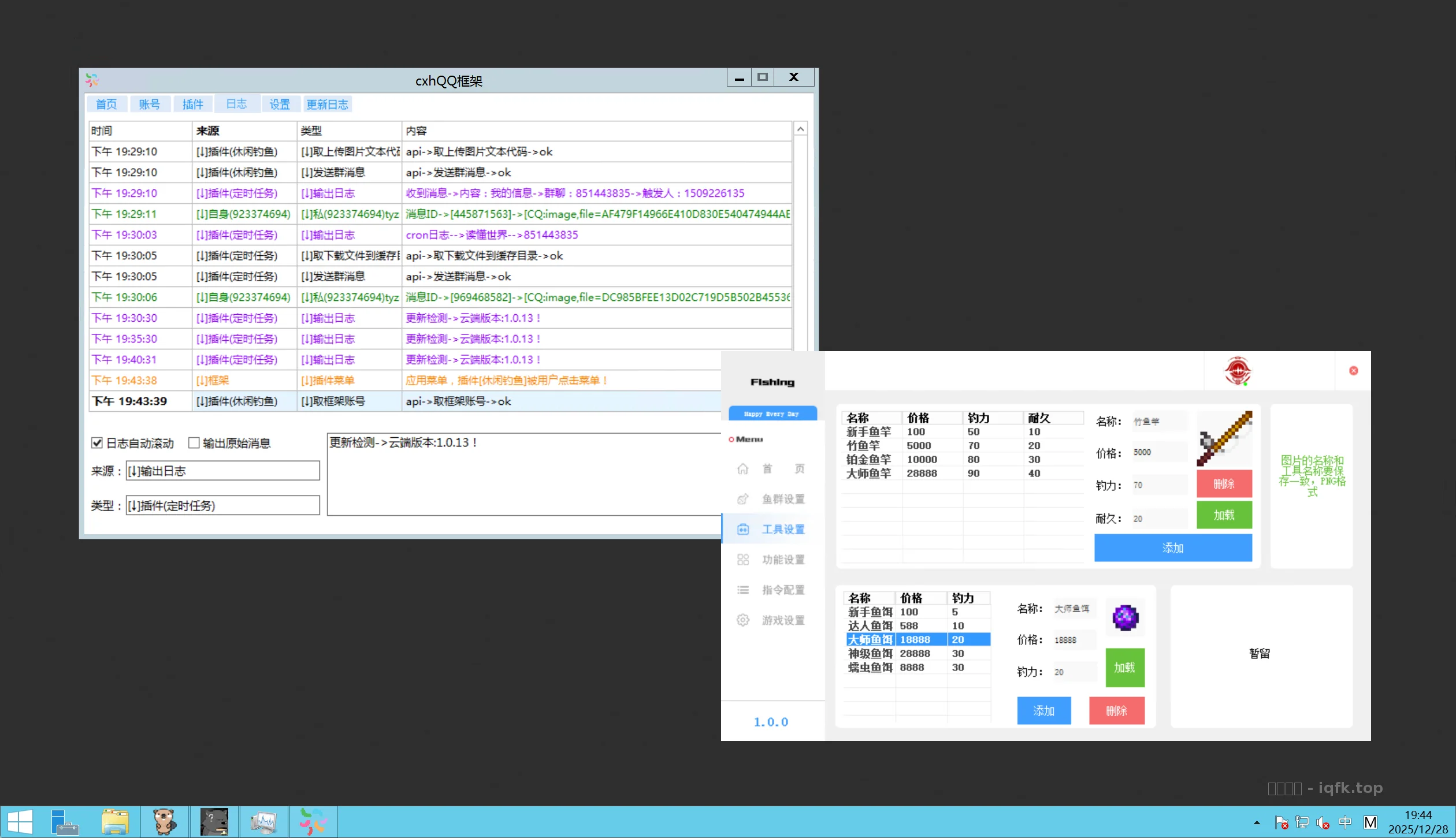
Task: Disable 日志自动滚动 auto-scroll checkbox
Action: point(97,442)
